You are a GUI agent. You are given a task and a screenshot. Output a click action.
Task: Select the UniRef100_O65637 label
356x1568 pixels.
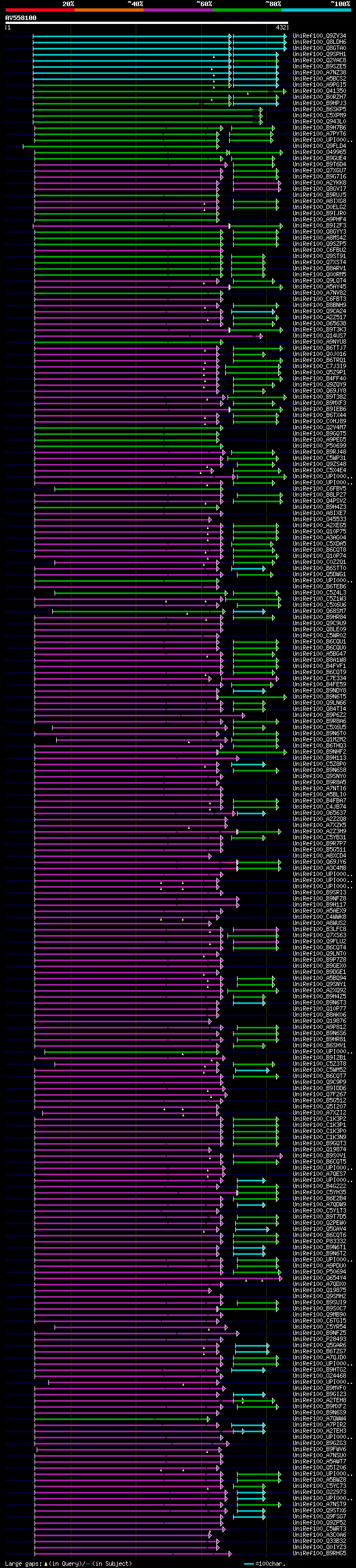pyautogui.click(x=319, y=813)
